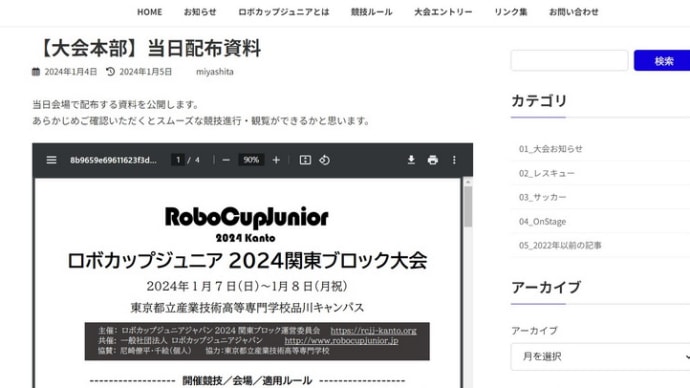Click the sidebar search text box
Screen dimensions: 690x388
pyautogui.click(x=569, y=60)
